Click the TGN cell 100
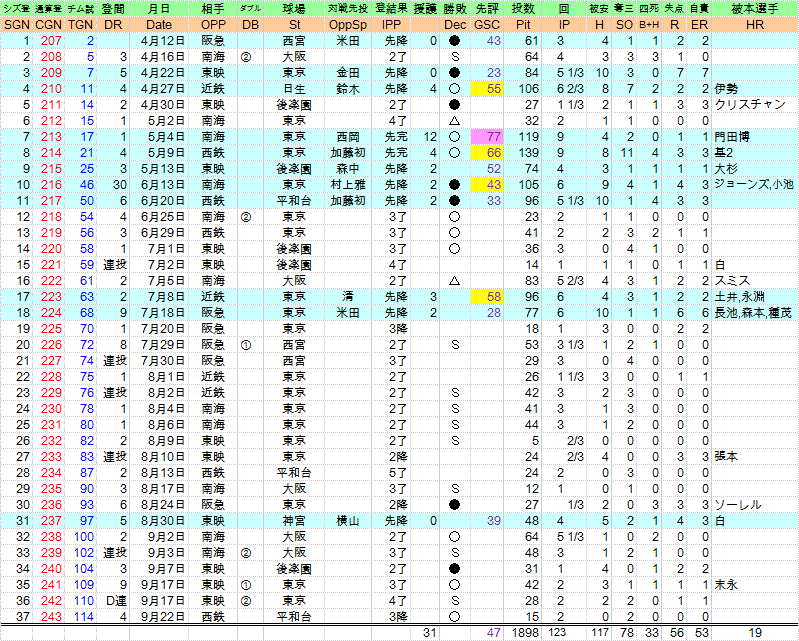 tap(84, 537)
